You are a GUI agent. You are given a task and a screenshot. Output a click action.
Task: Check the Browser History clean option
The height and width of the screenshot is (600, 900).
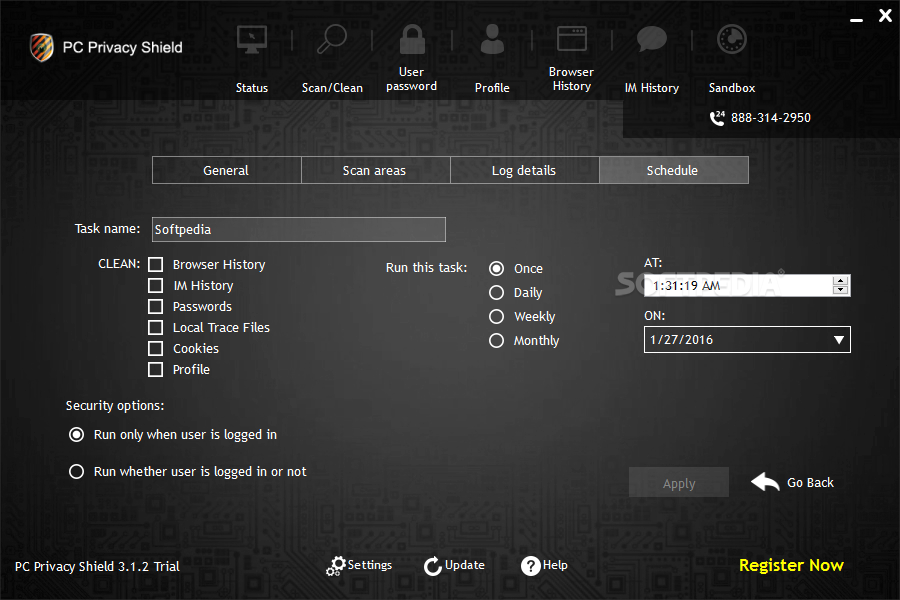tap(156, 265)
